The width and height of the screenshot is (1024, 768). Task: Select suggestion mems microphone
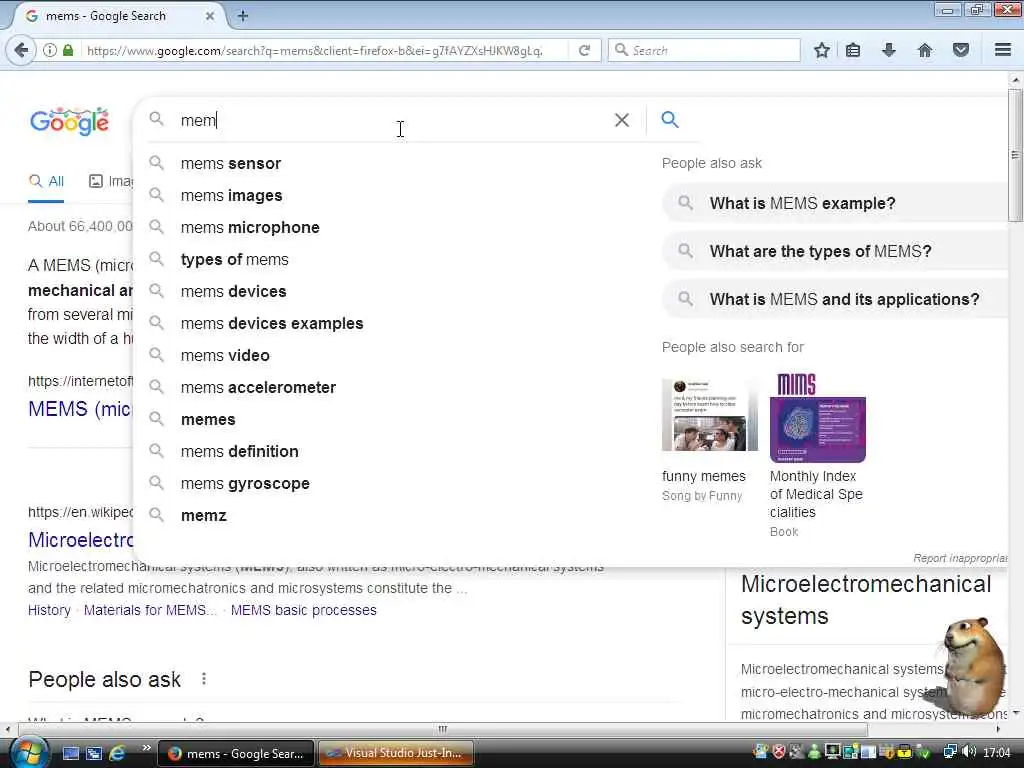tap(250, 227)
